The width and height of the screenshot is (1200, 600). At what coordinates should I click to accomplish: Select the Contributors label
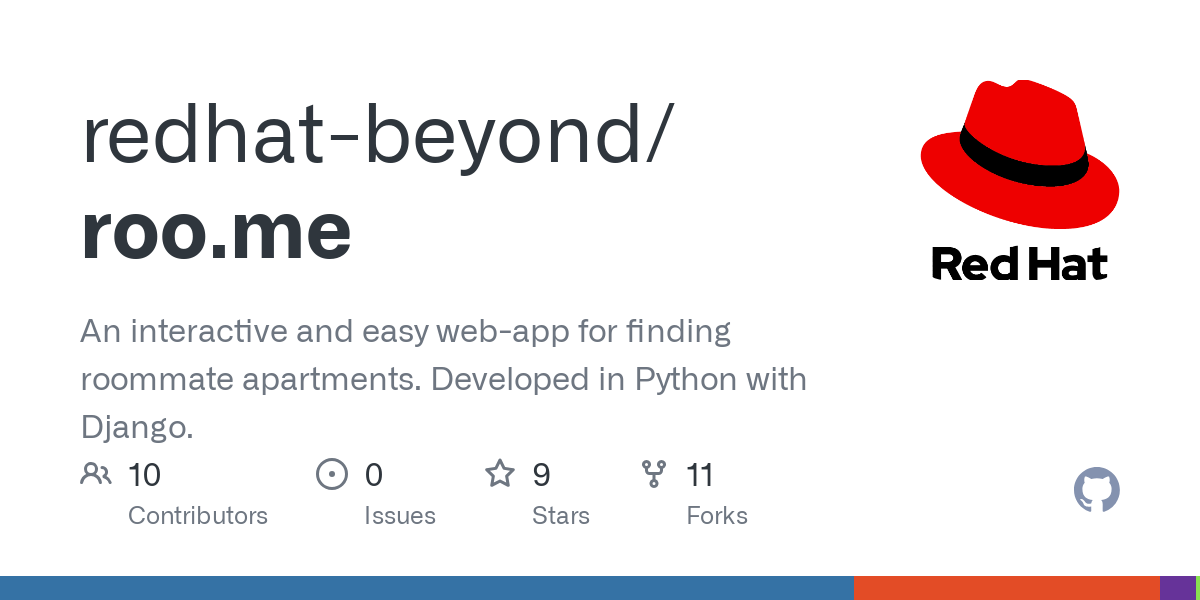click(x=198, y=516)
